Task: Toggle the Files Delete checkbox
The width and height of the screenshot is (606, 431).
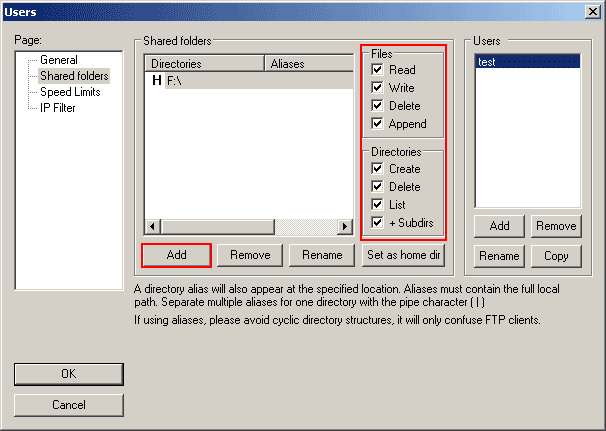Action: coord(377,106)
